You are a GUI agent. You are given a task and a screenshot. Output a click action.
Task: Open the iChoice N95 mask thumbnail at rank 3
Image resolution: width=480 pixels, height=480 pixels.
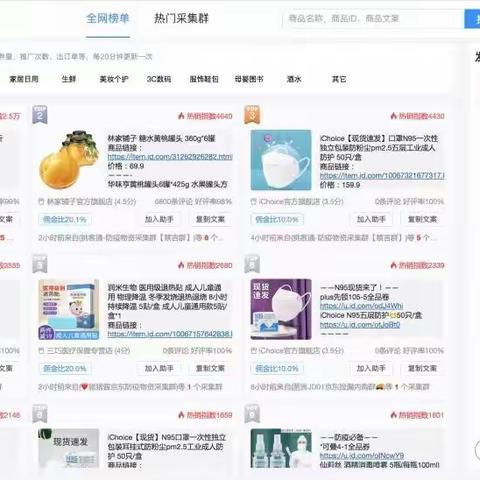(281, 160)
